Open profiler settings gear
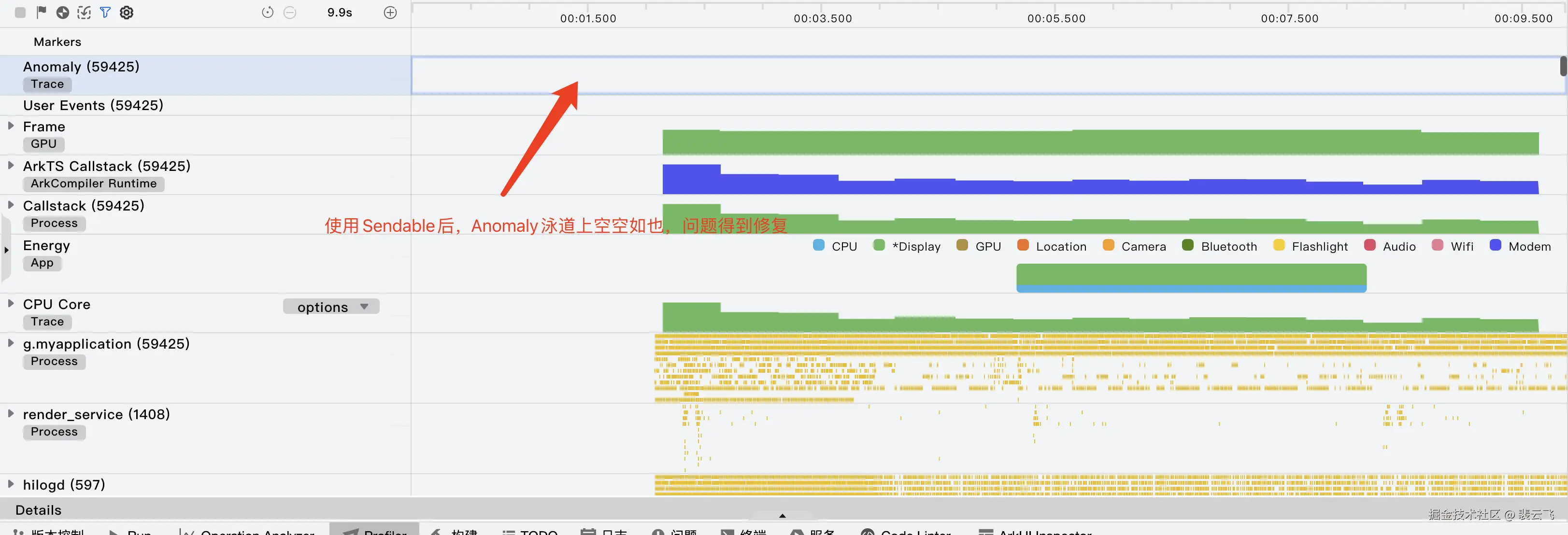The width and height of the screenshot is (1568, 535). coord(127,13)
